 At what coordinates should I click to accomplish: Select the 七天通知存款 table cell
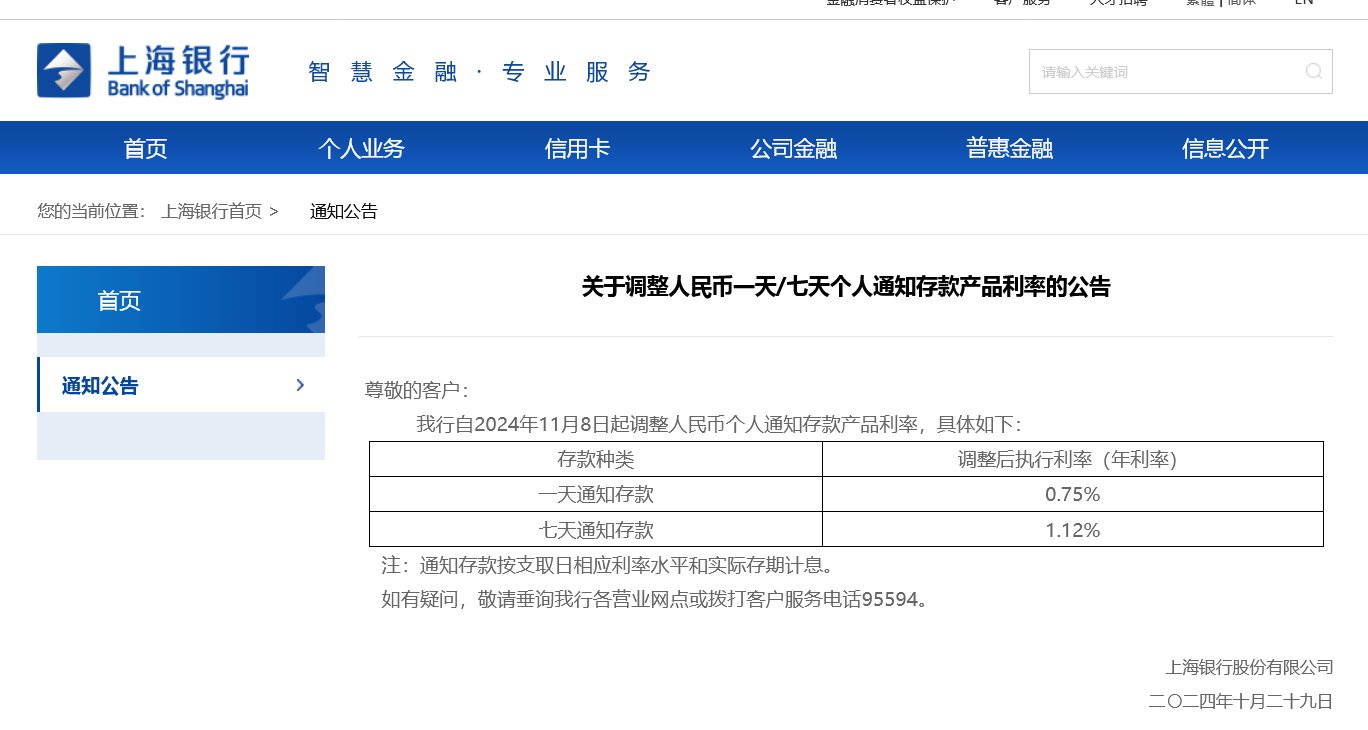pos(596,529)
